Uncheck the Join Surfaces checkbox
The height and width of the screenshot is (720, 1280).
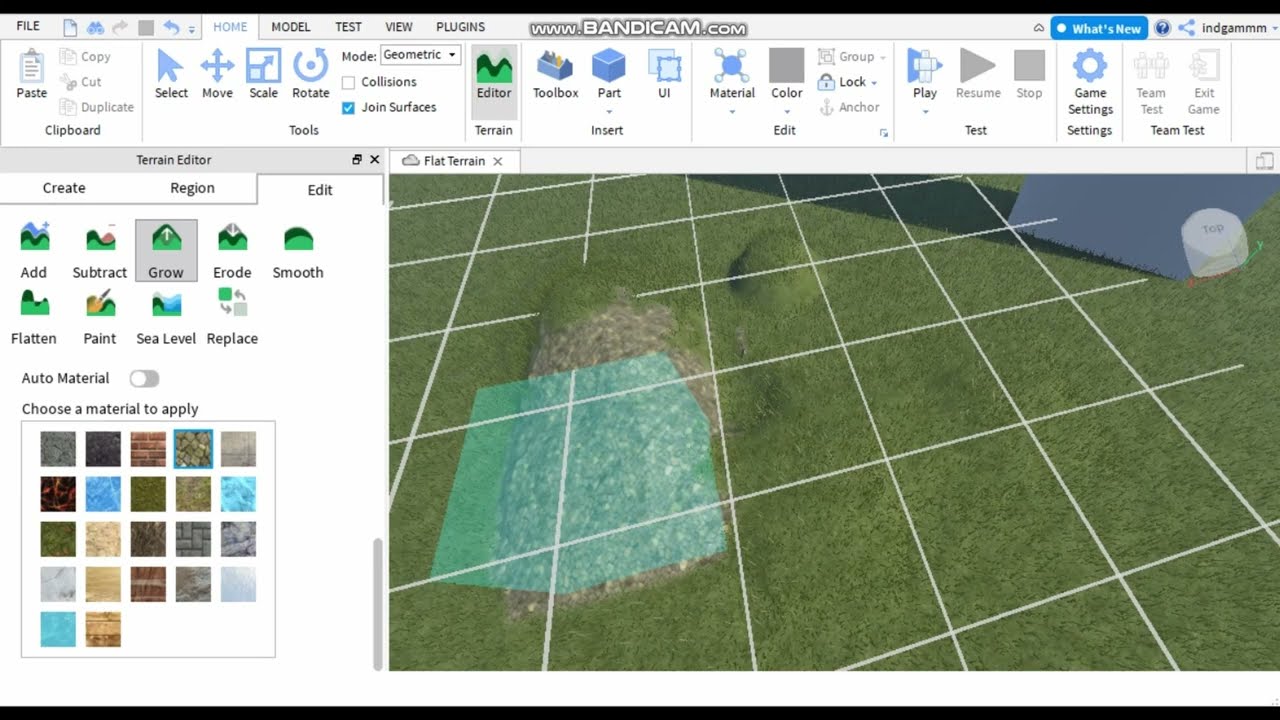pyautogui.click(x=348, y=108)
